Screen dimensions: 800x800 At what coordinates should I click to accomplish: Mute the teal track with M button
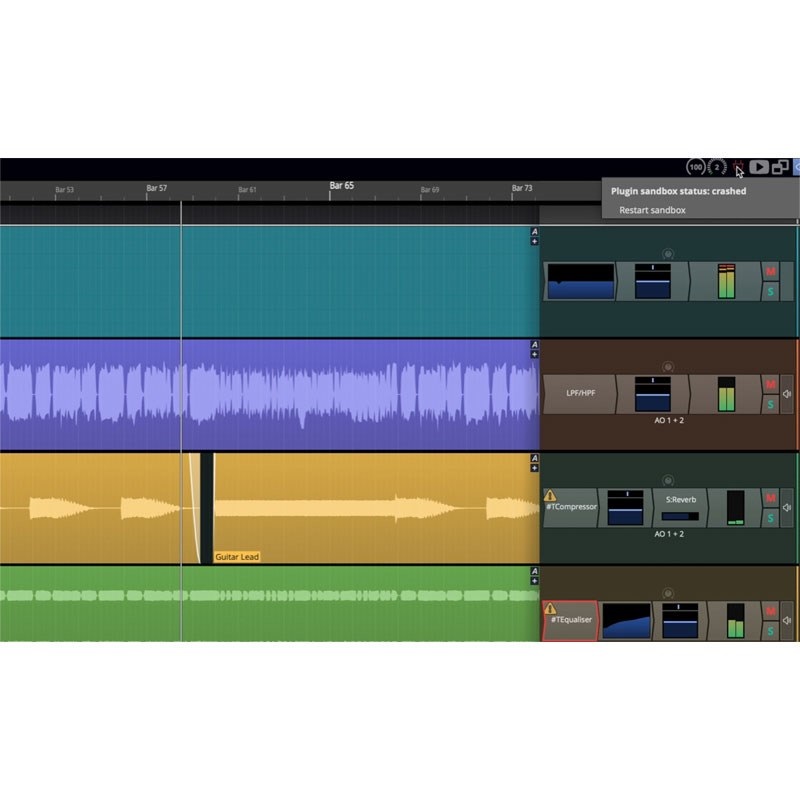770,271
